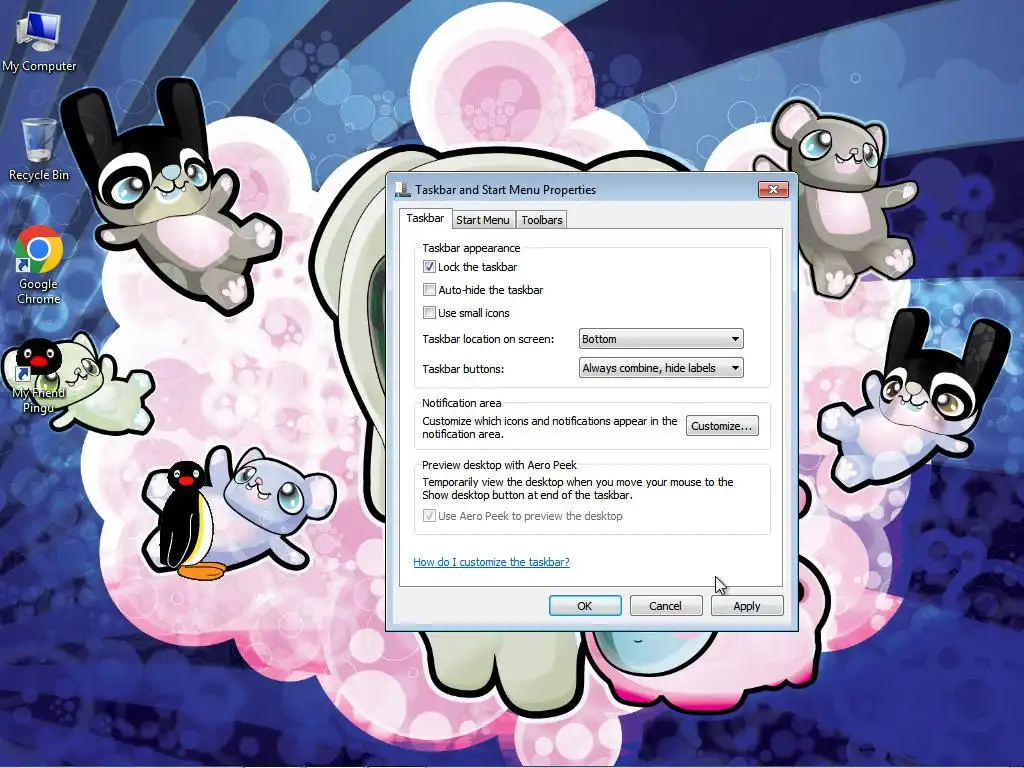1024x768 pixels.
Task: Click the 'Taskbar buttons:' label
Action: (463, 369)
